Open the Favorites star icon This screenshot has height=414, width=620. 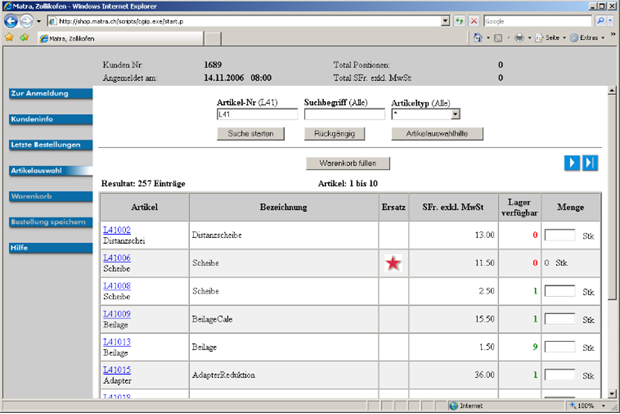pos(9,38)
